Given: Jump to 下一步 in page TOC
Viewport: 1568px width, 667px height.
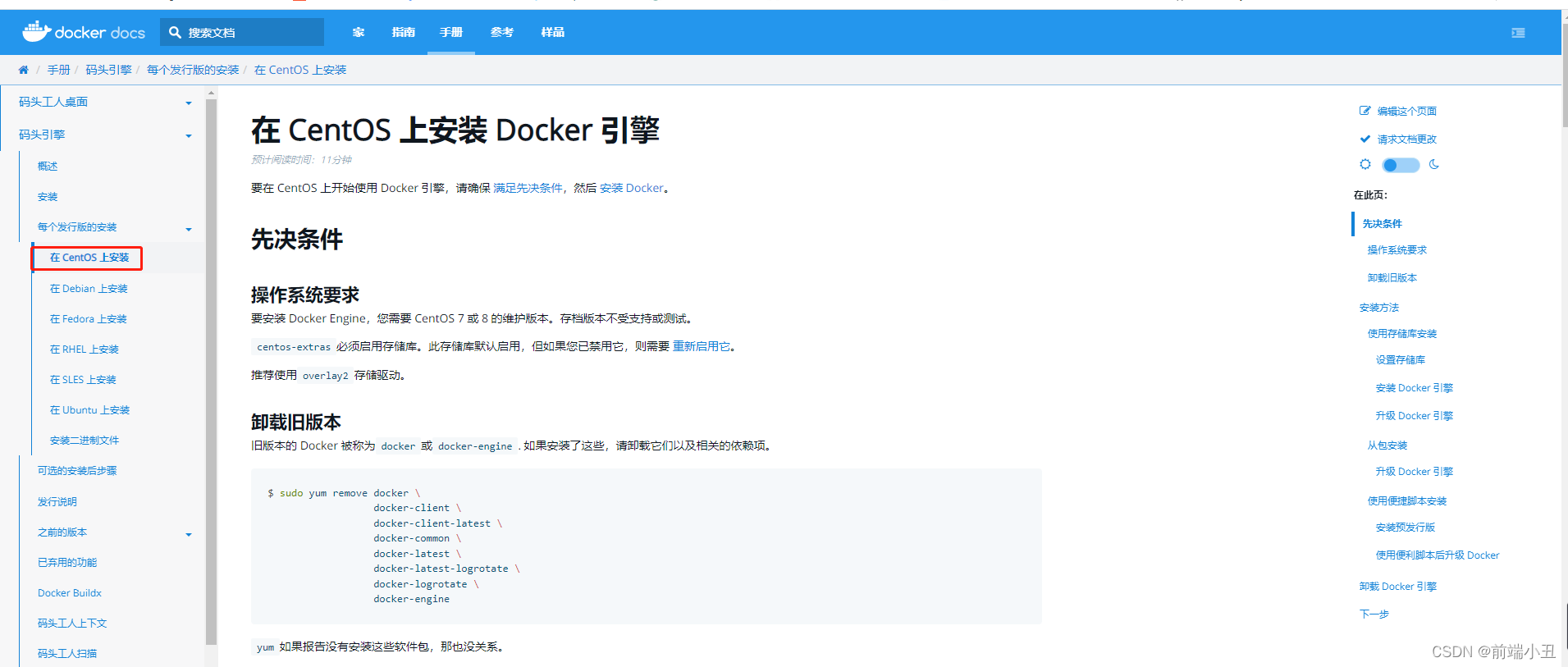Looking at the screenshot, I should [x=1374, y=614].
